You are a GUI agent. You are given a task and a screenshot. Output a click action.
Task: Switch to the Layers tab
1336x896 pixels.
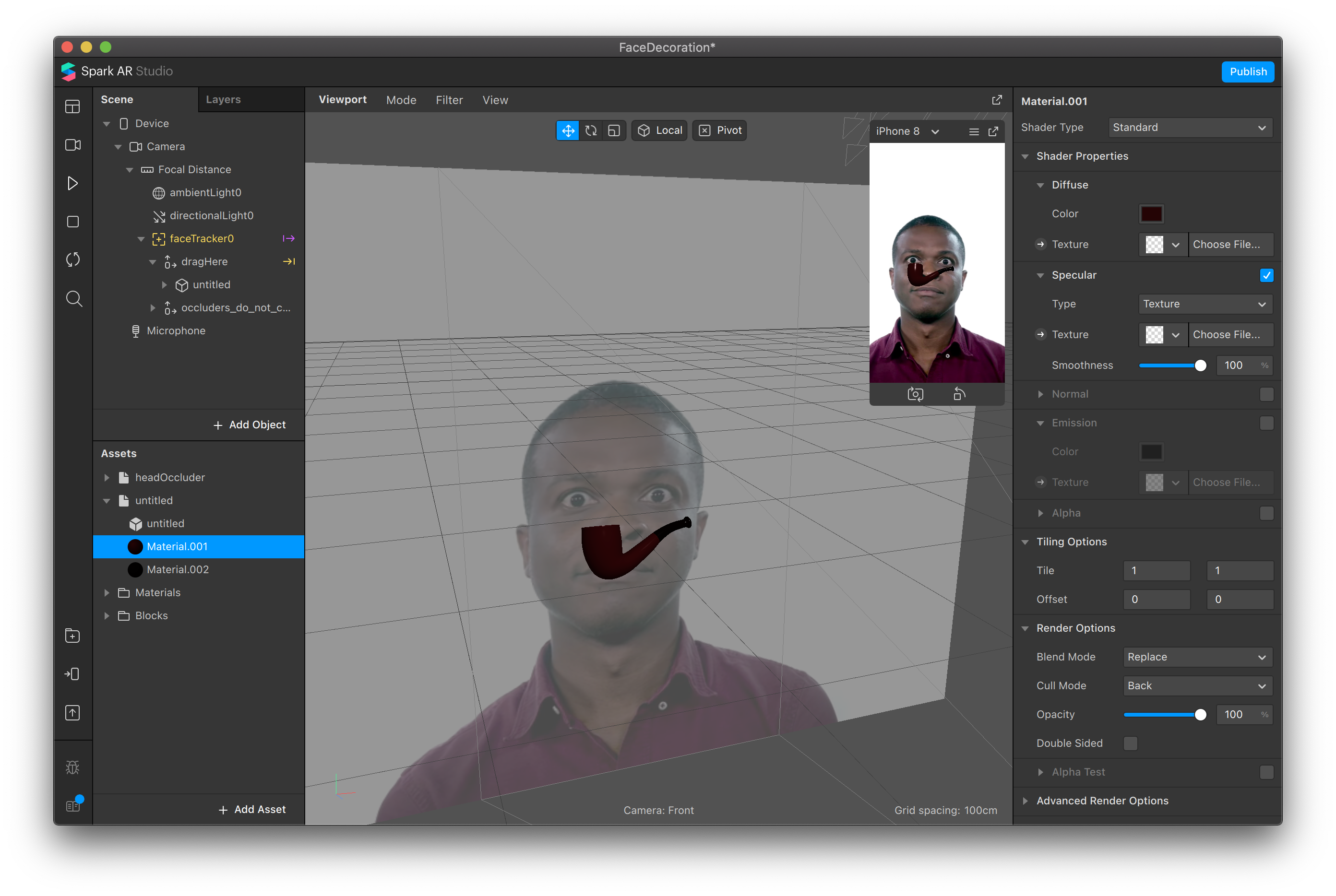point(223,99)
